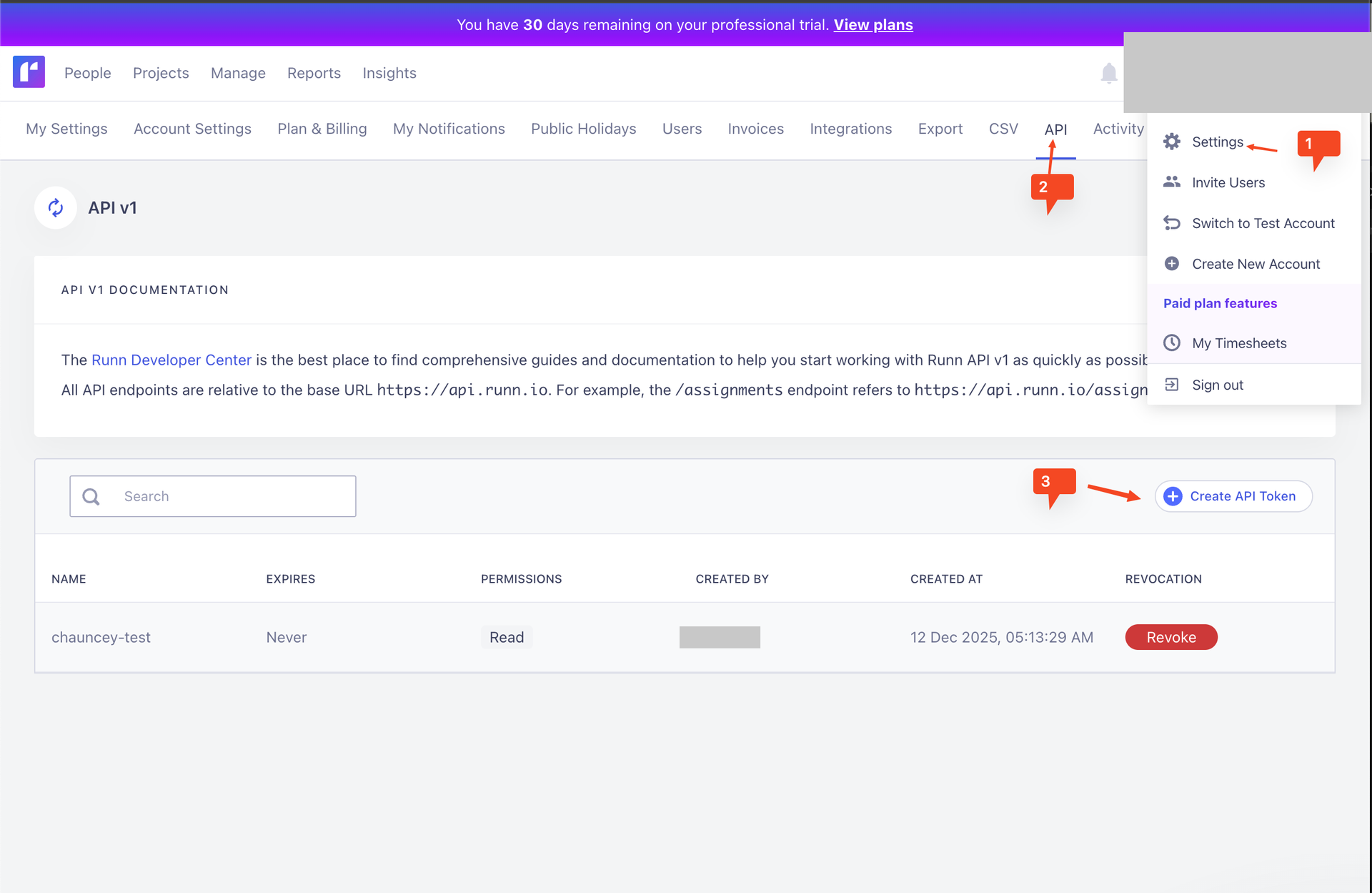
Task: Click the My Timesheets clock icon
Action: (1172, 343)
